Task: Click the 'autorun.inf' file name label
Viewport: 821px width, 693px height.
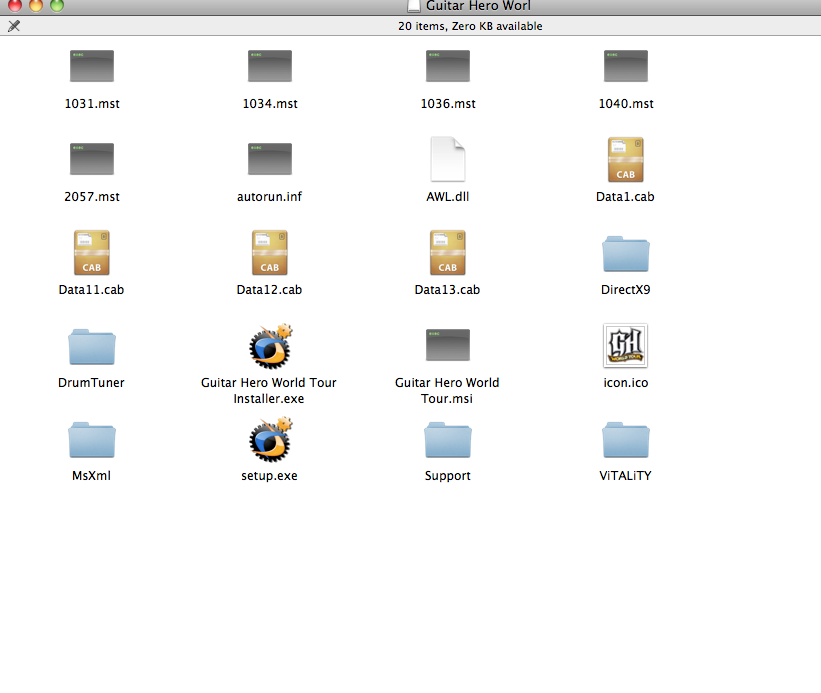Action: (270, 197)
